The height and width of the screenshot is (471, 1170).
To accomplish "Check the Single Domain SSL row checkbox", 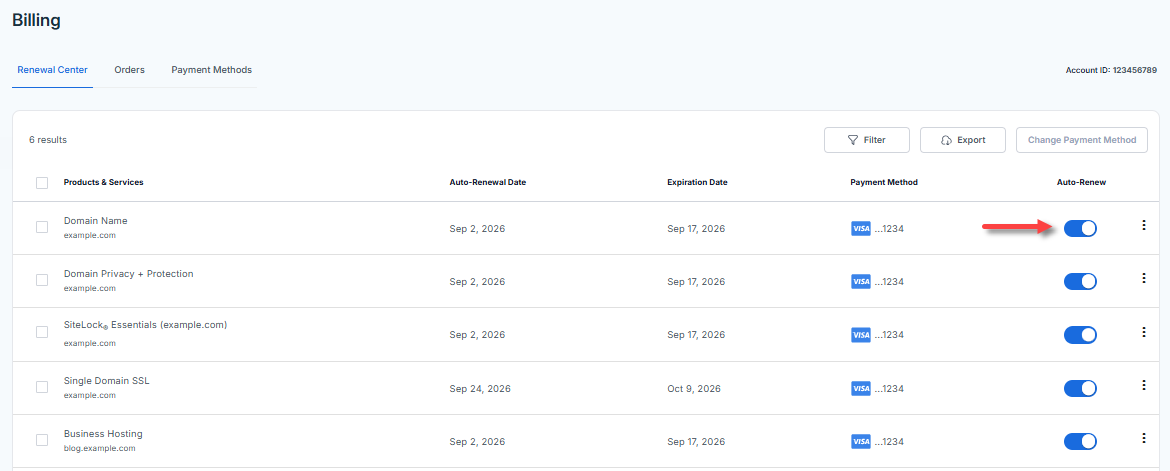I will 42,387.
